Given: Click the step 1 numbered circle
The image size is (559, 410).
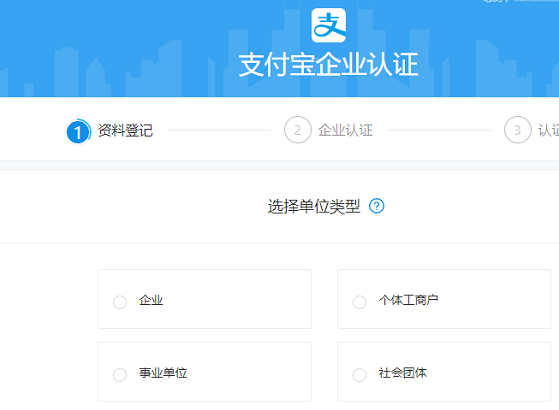Looking at the screenshot, I should coord(78,132).
